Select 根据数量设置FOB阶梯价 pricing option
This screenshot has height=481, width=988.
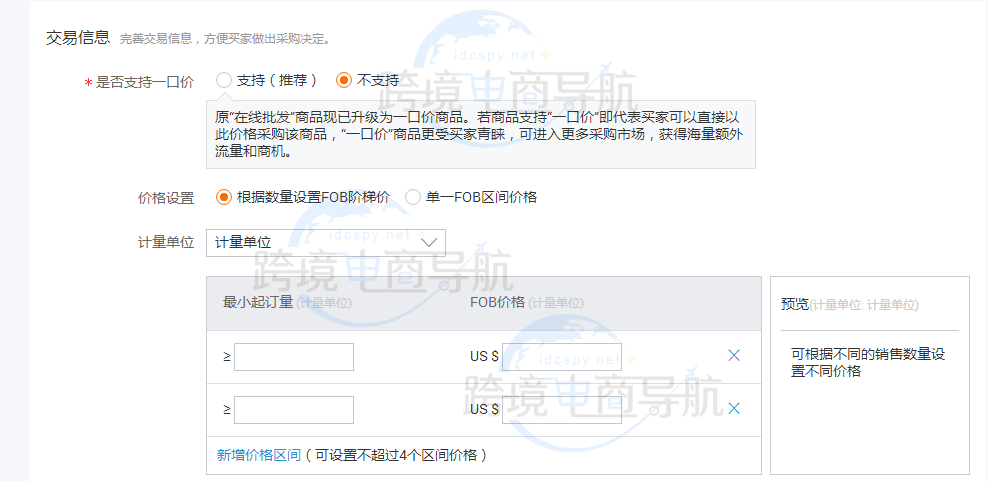[x=224, y=197]
